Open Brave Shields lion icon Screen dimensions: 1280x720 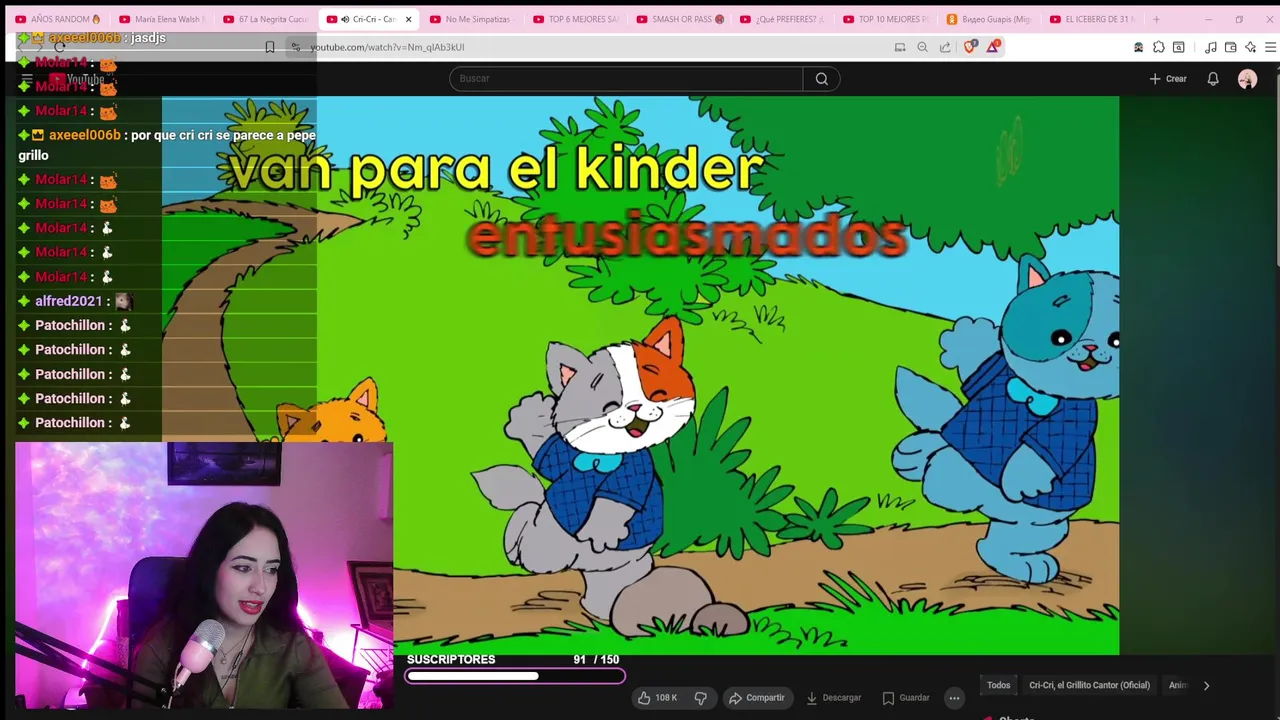969,47
